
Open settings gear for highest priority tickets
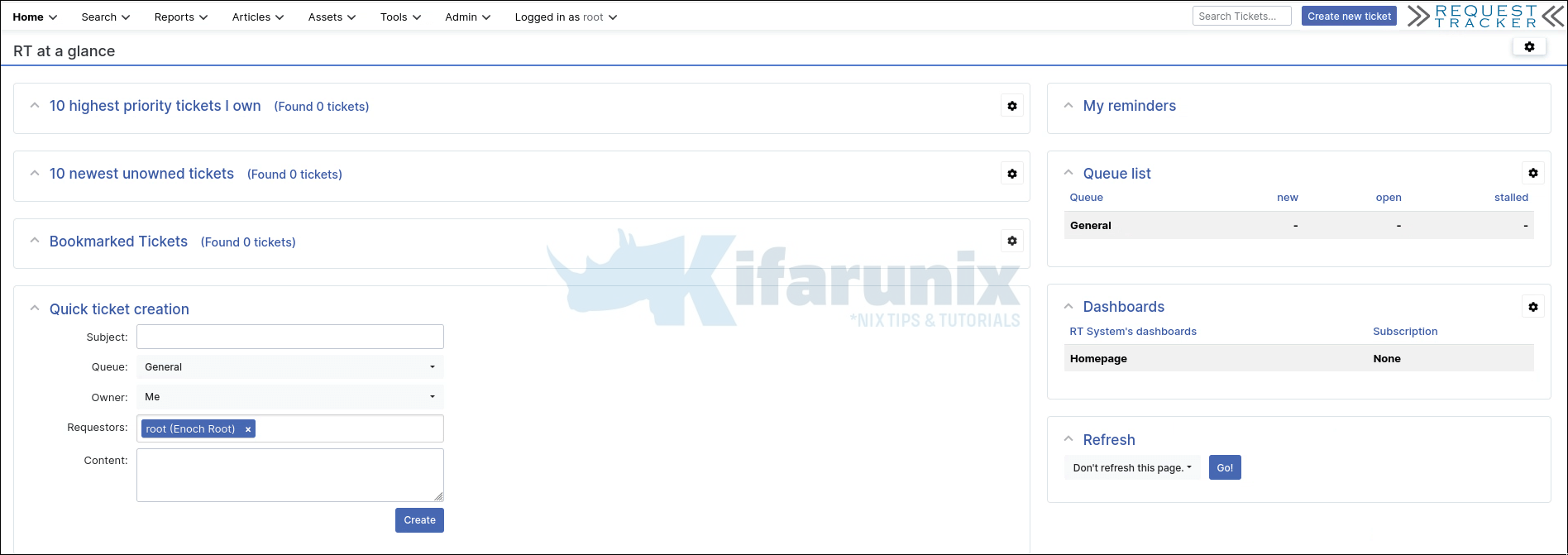(1012, 106)
